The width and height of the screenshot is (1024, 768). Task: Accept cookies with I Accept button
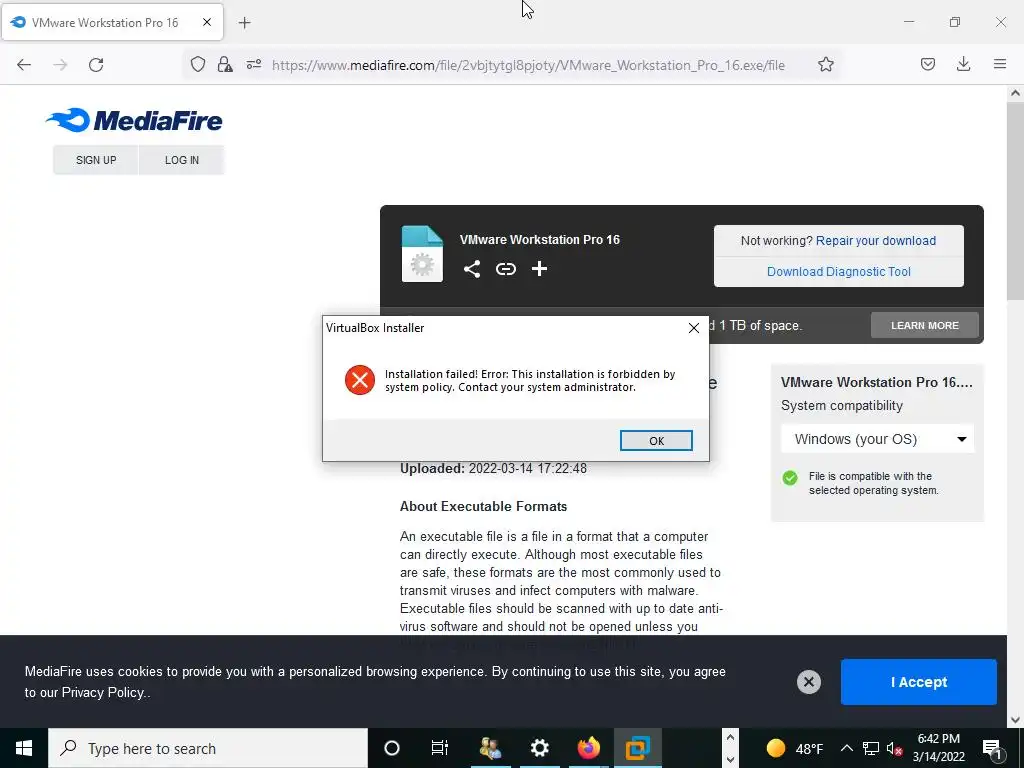[x=918, y=682]
